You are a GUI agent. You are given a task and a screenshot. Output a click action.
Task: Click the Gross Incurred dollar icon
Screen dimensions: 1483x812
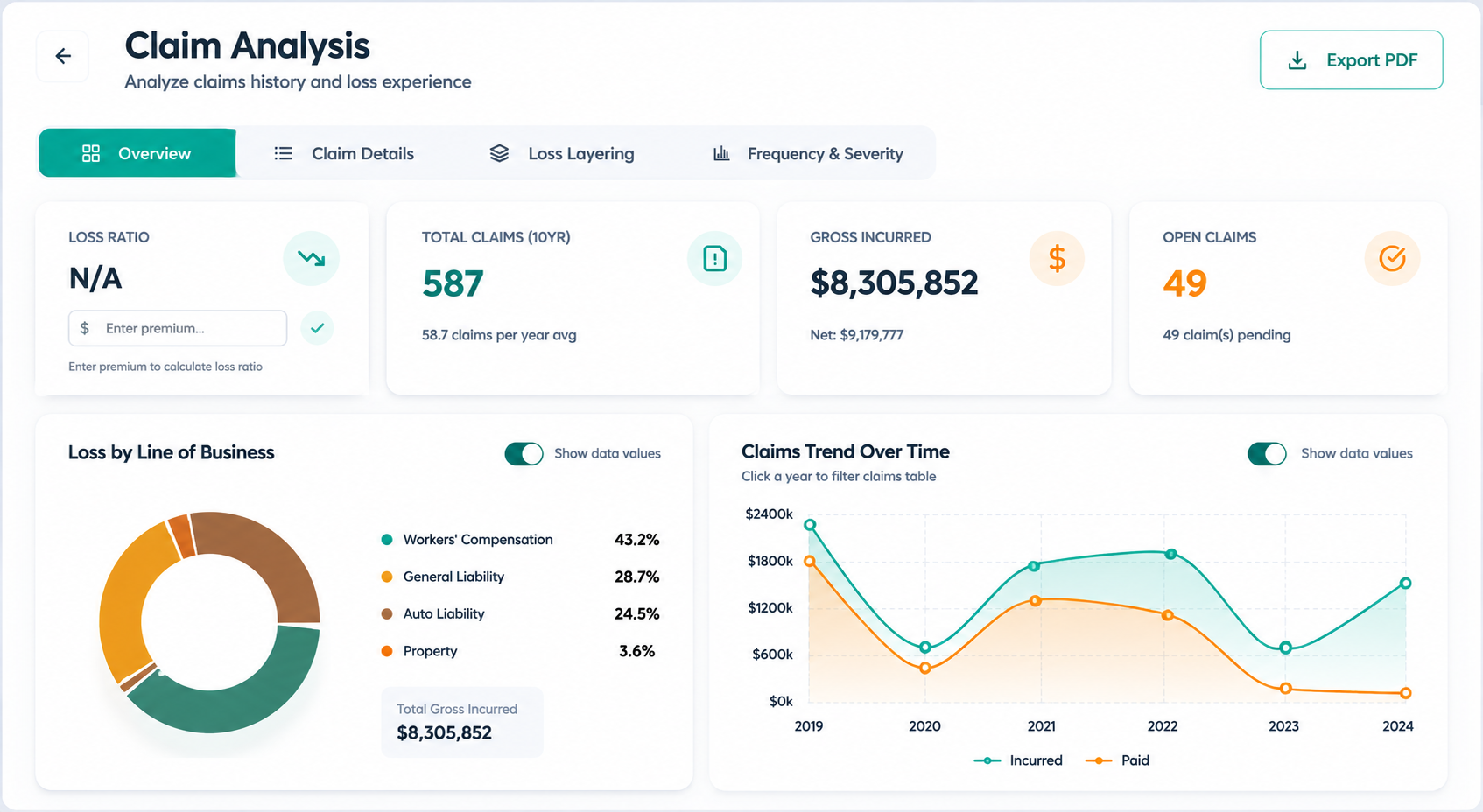tap(1057, 258)
